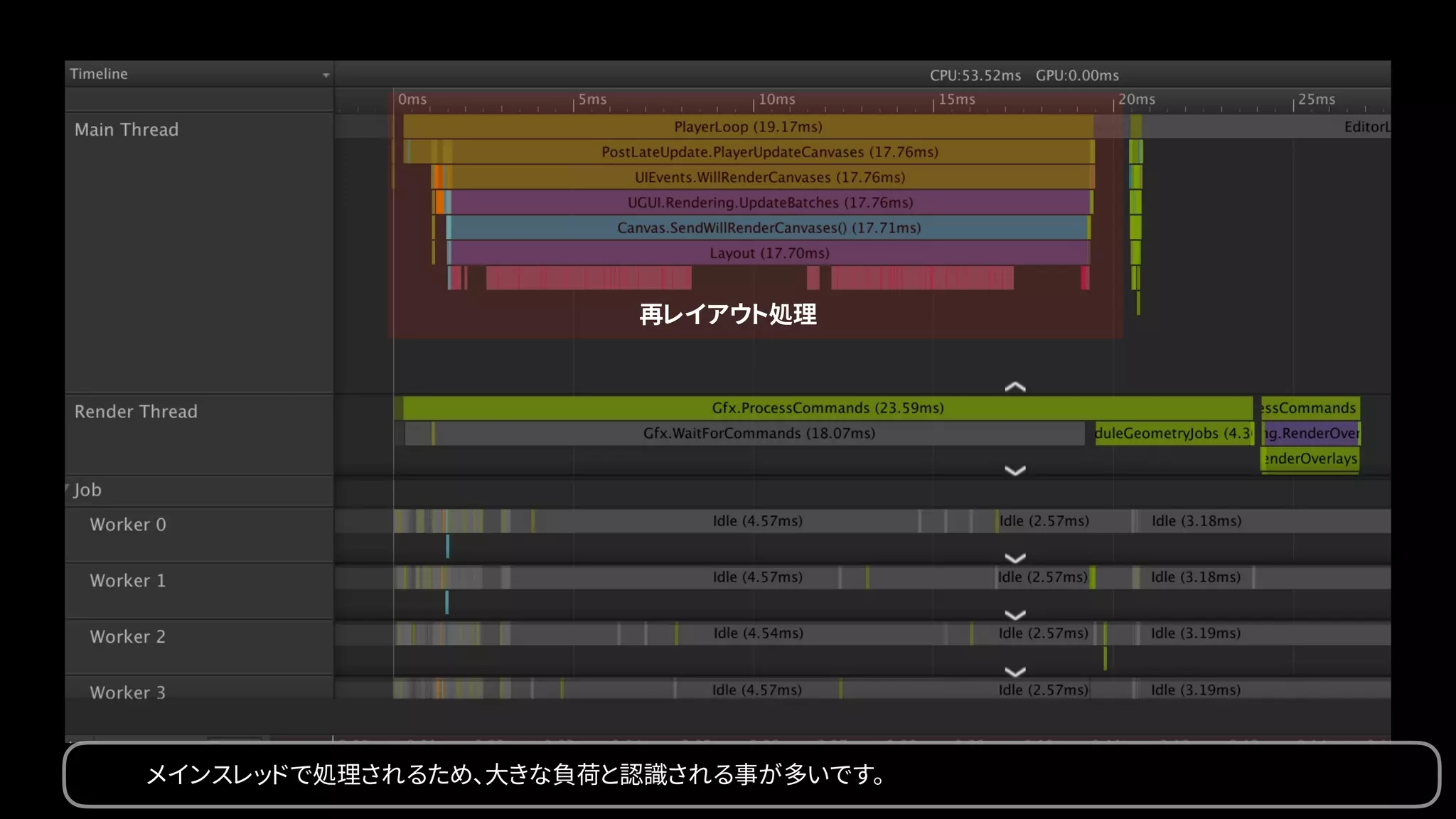The width and height of the screenshot is (1456, 819).
Task: Click Gfx.ProcessCommands (23.59ms) green bar
Action: (828, 408)
